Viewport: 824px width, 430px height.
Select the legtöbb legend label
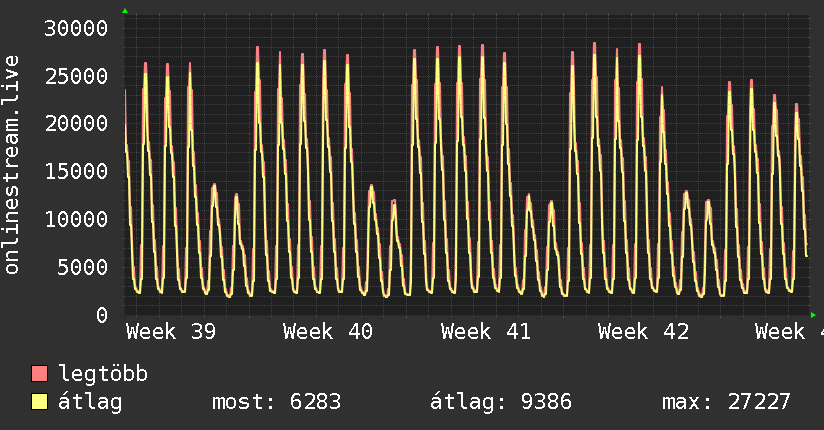(x=103, y=373)
